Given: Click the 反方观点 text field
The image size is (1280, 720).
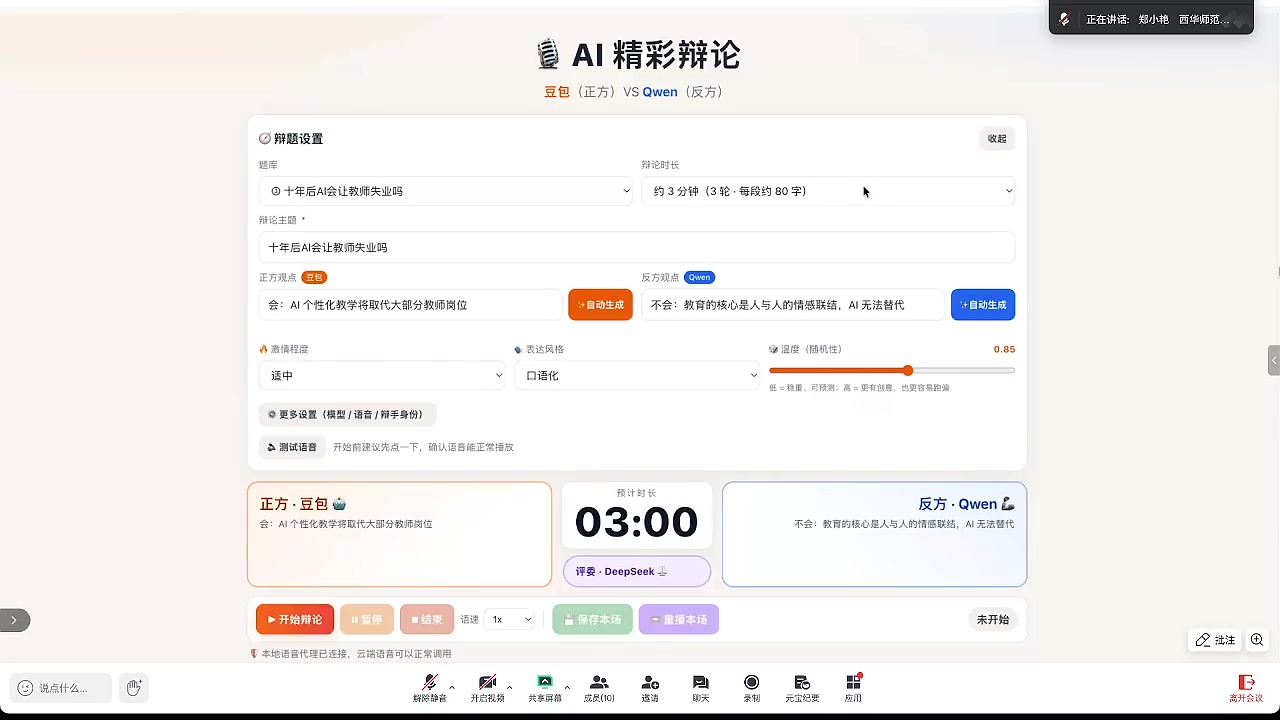Looking at the screenshot, I should pyautogui.click(x=793, y=305).
